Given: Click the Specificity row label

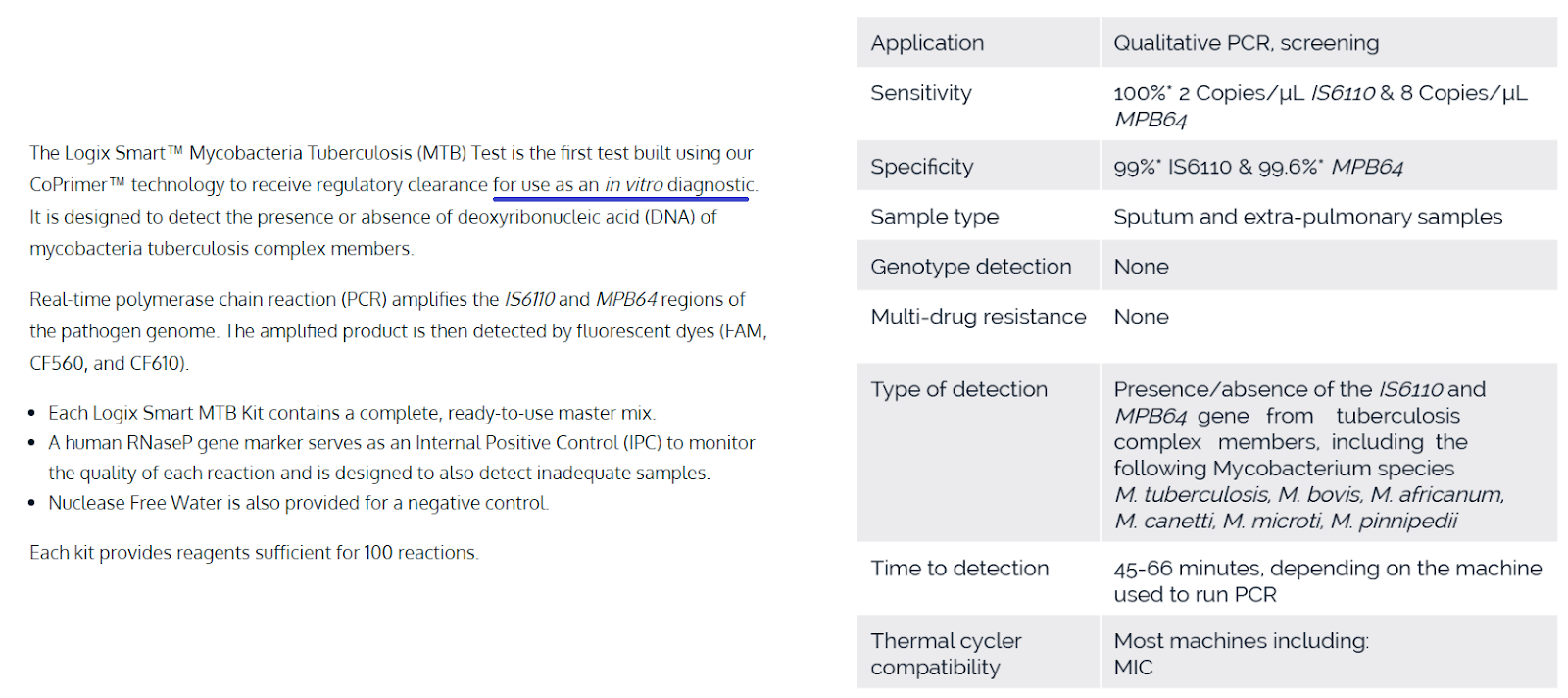Looking at the screenshot, I should click(922, 167).
